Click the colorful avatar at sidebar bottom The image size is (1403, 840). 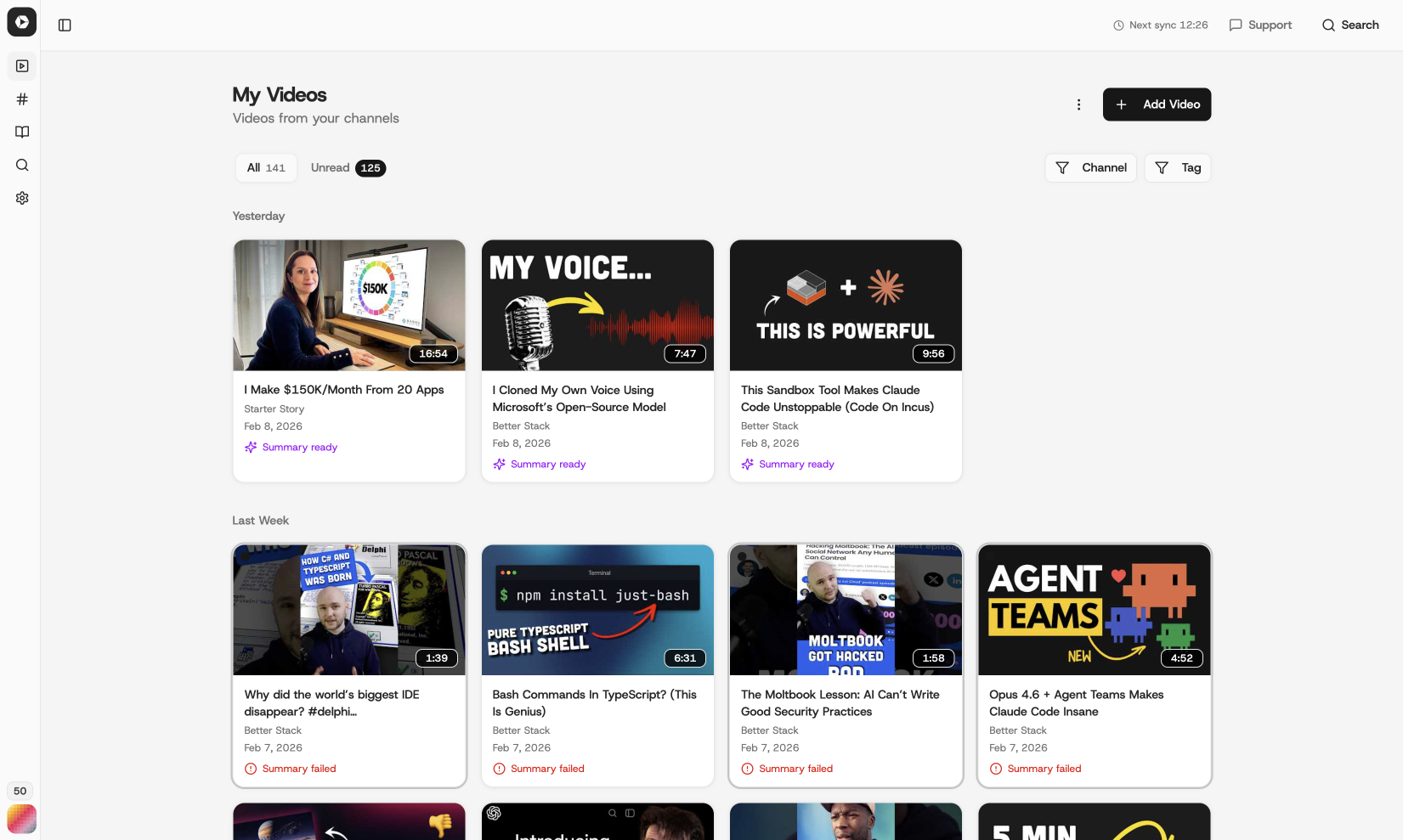pos(21,819)
